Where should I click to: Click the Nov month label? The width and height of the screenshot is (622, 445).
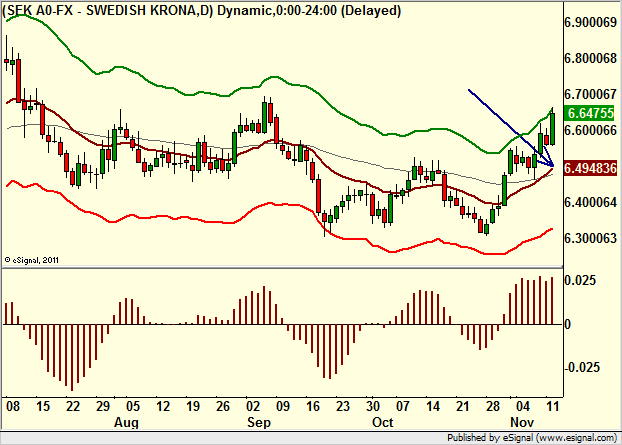[x=522, y=422]
